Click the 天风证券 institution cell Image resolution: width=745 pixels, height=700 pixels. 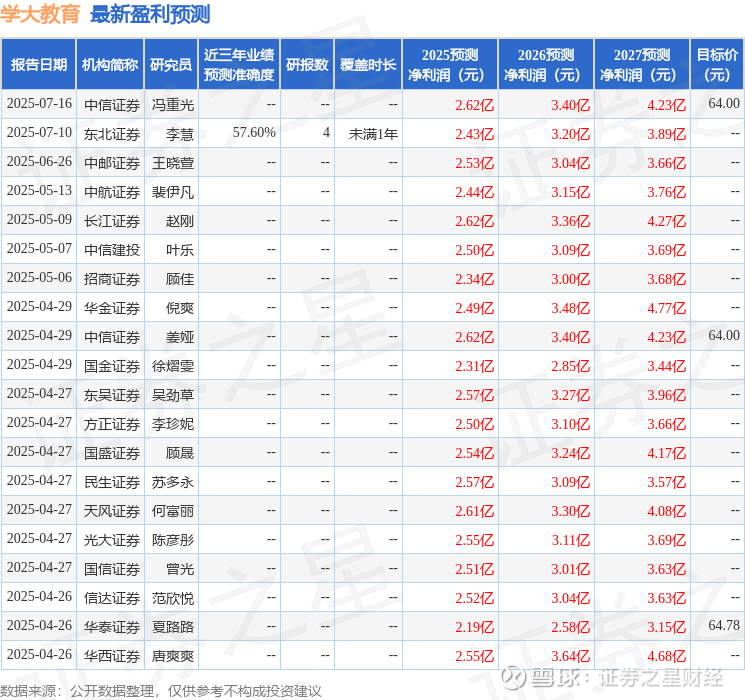(112, 511)
